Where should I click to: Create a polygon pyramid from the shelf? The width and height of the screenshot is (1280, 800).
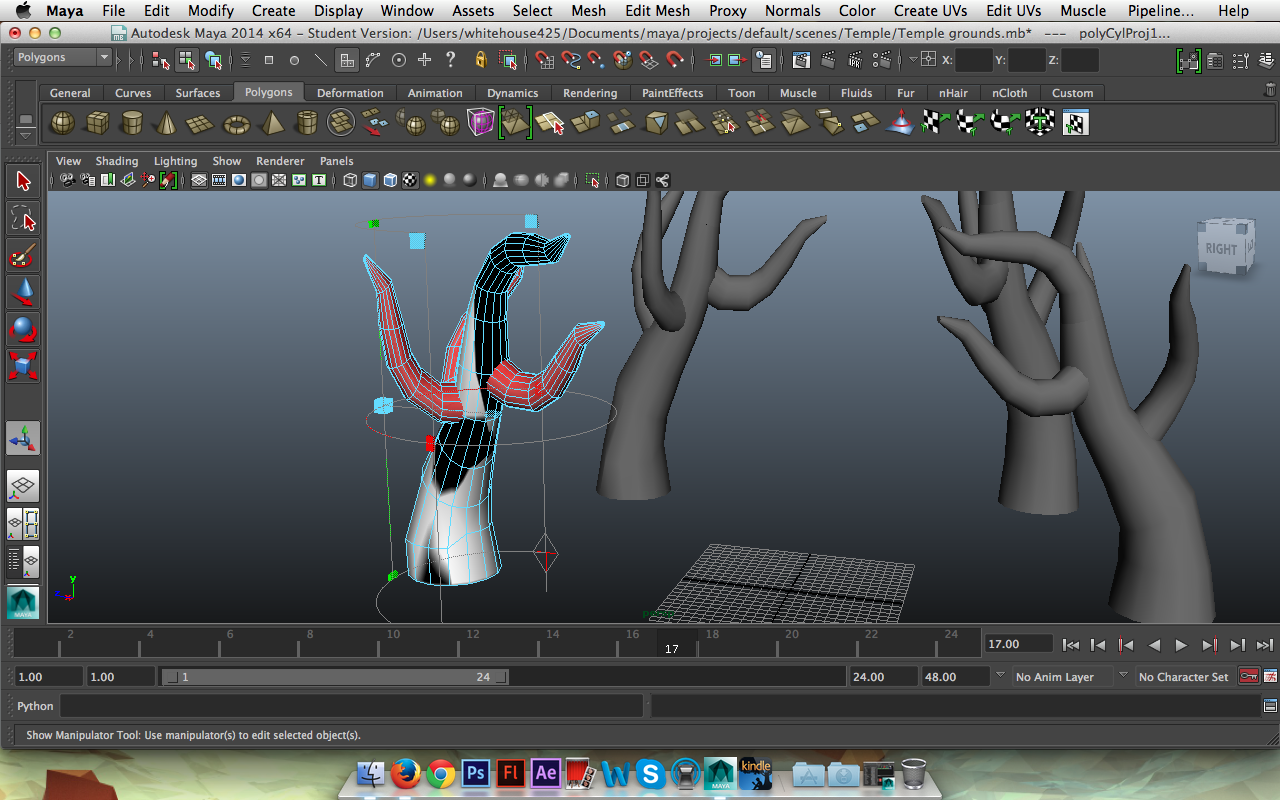(271, 123)
